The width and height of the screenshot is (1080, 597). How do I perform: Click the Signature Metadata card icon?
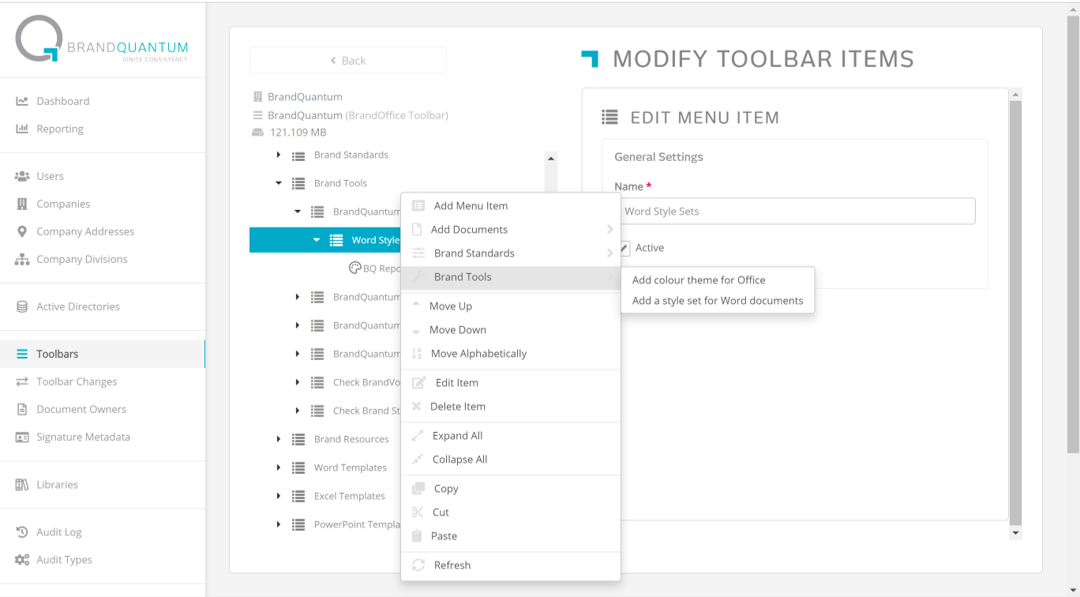[22, 437]
